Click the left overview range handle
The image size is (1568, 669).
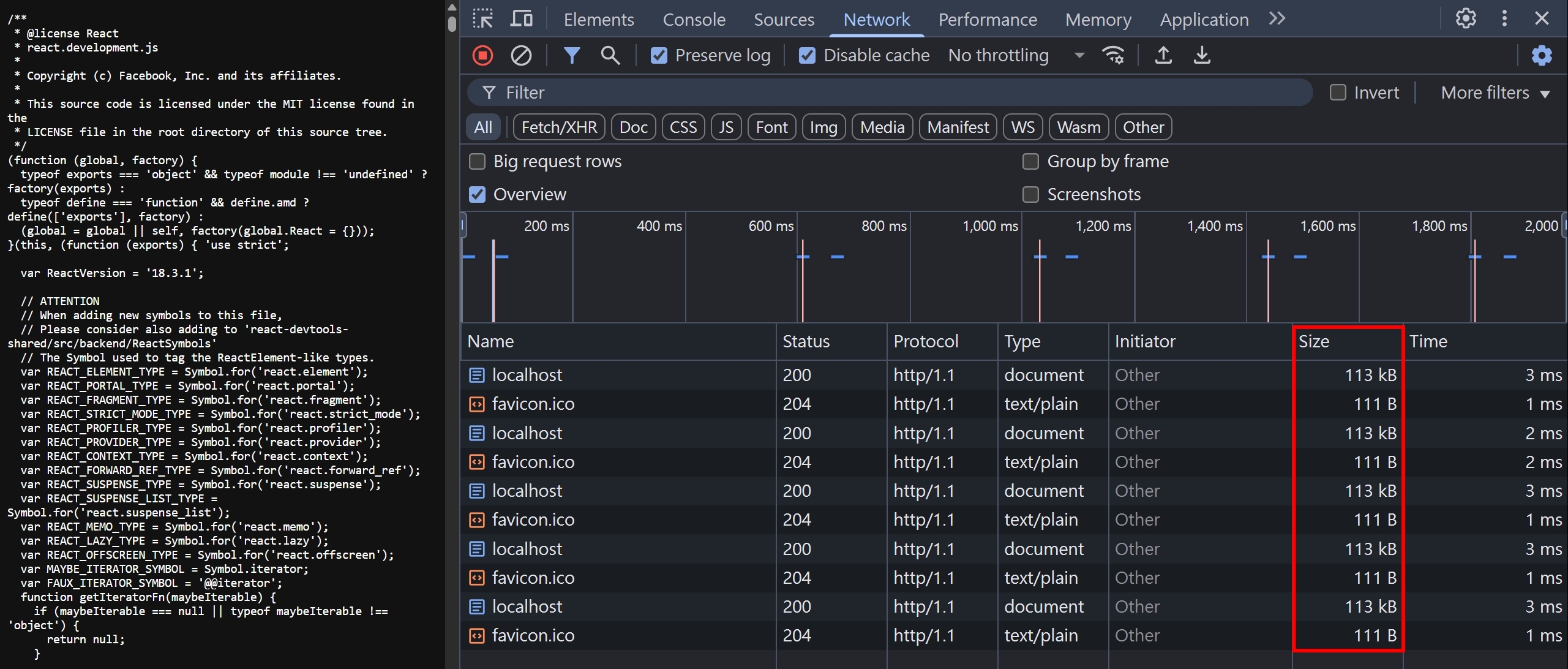[463, 225]
